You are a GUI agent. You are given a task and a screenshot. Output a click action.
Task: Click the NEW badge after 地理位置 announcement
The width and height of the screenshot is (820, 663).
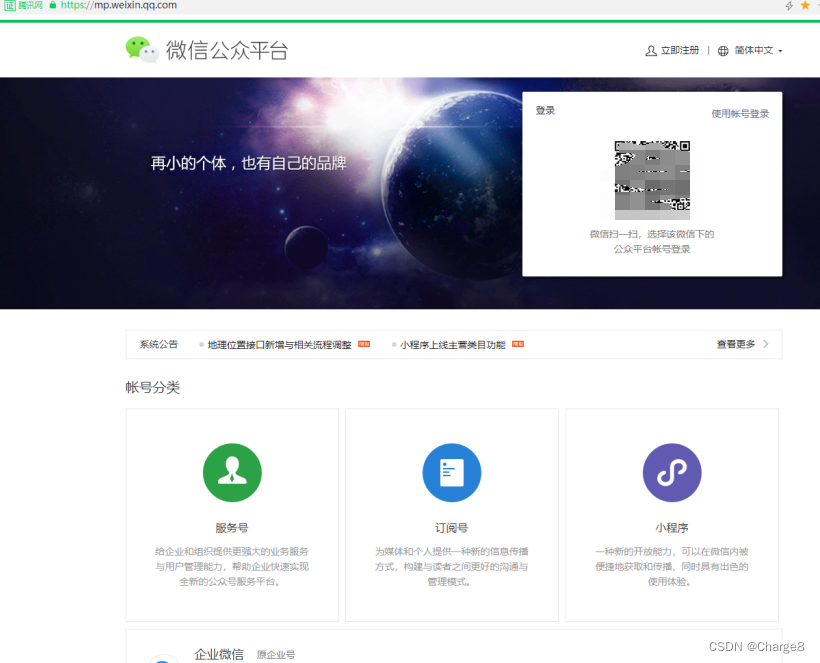coord(364,344)
